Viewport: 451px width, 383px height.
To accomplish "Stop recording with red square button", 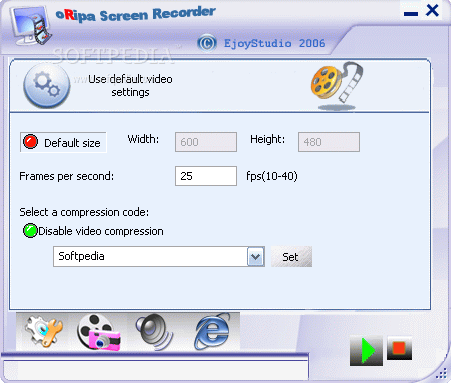I will (399, 348).
